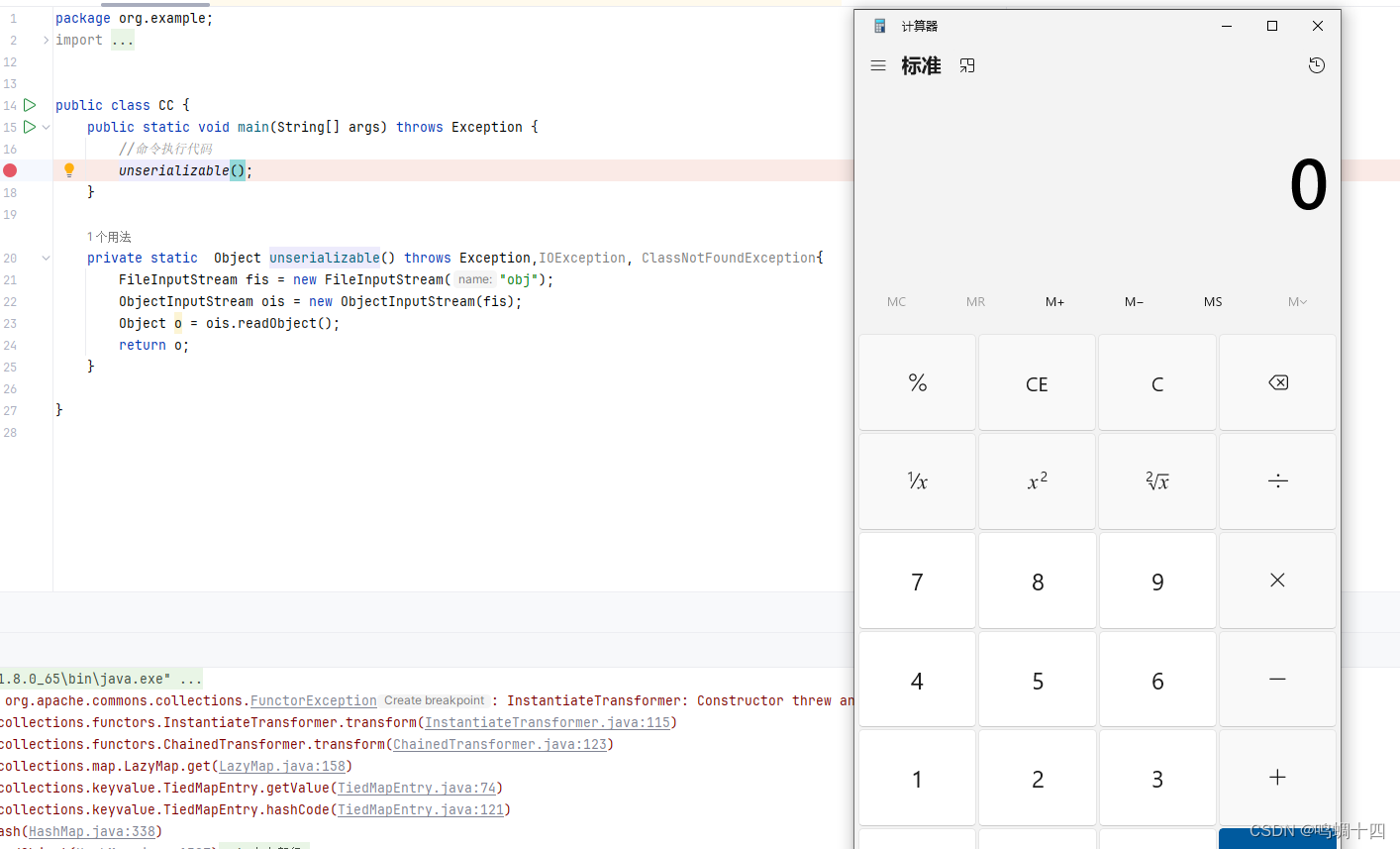Open LazyMap.java:158 stack trace link
Image resolution: width=1400 pixels, height=849 pixels.
point(282,766)
